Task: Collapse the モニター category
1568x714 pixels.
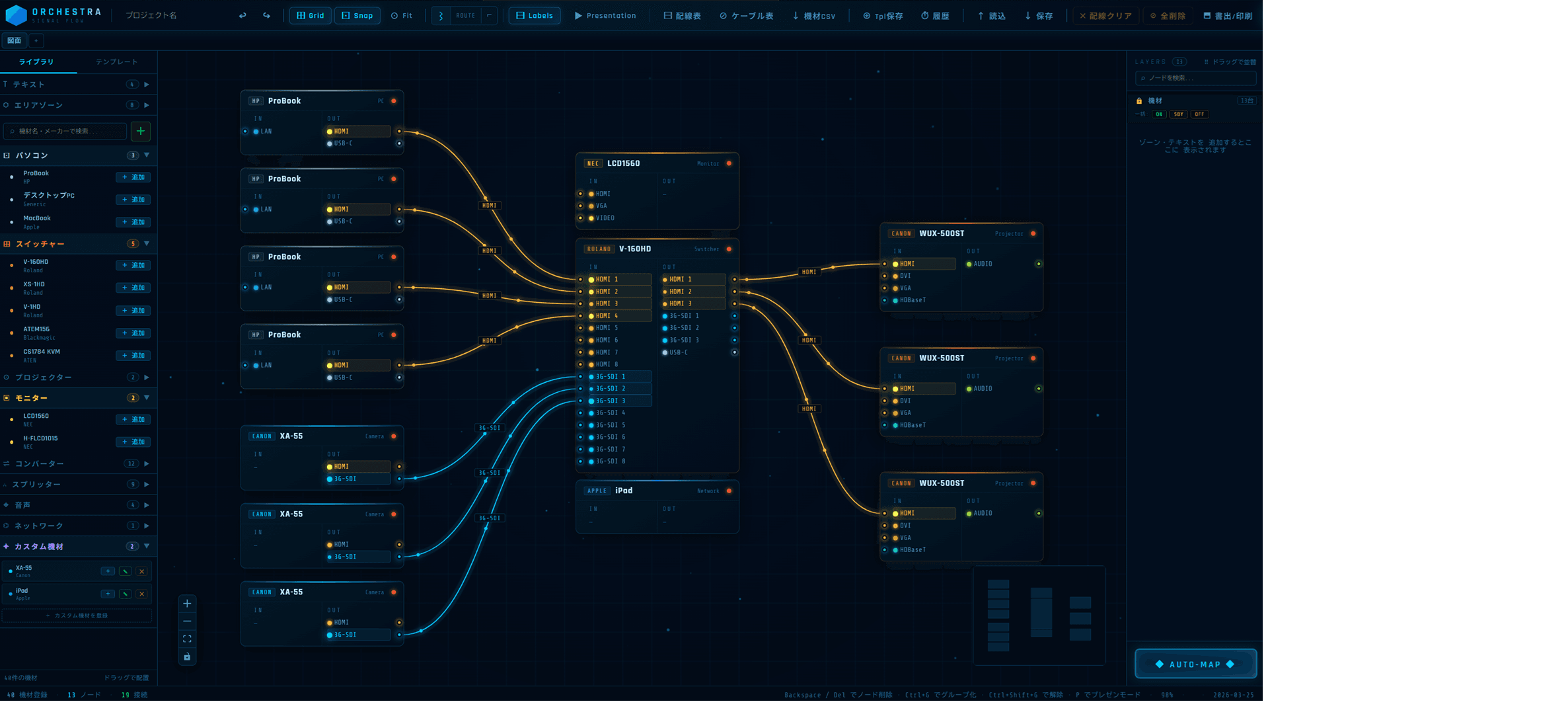Action: pyautogui.click(x=146, y=398)
